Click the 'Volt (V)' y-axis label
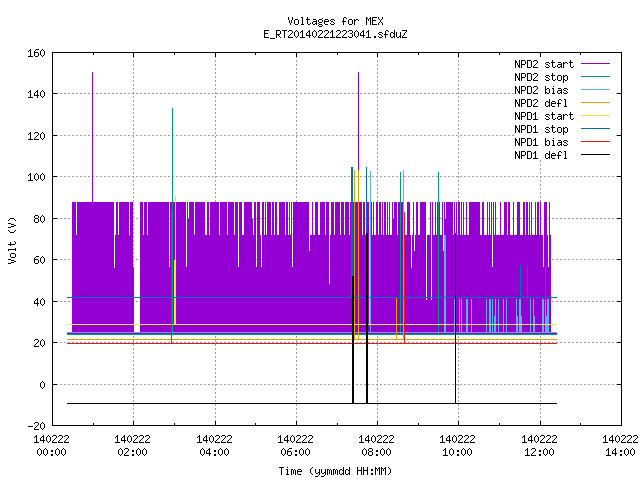The width and height of the screenshot is (640, 480). pyautogui.click(x=12, y=240)
